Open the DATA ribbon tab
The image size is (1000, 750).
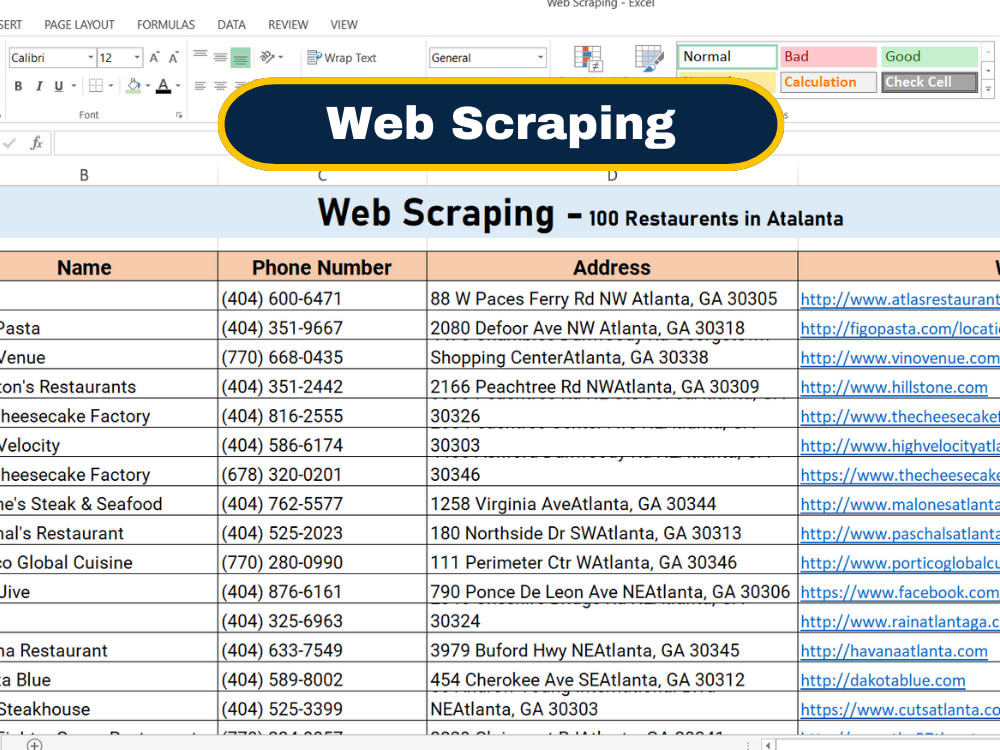231,25
